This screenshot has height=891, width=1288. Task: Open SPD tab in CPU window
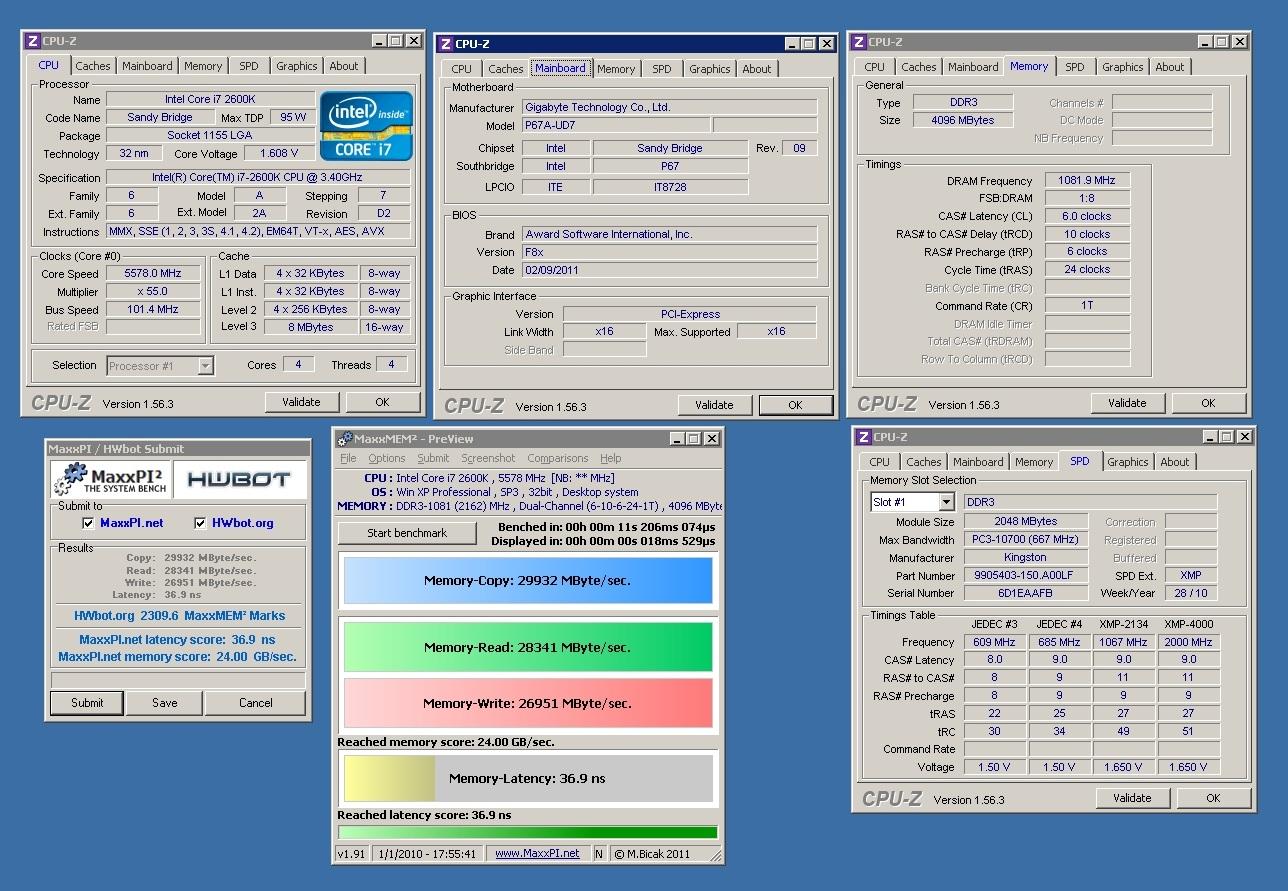[249, 66]
